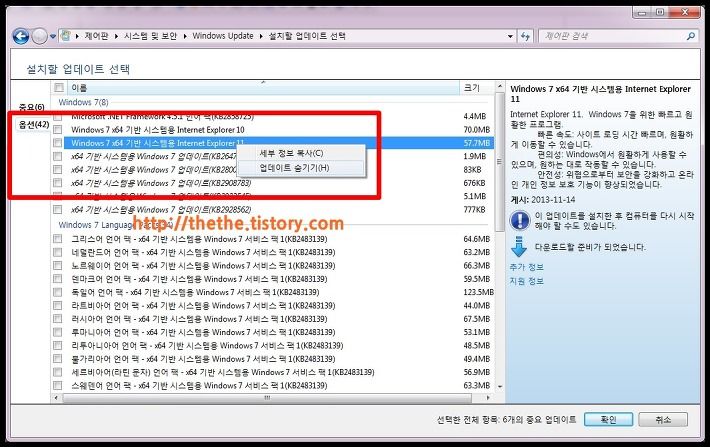Choose 세부 정보 복사(C) from context menu
Screen dimensions: 710x447
(x=301, y=153)
